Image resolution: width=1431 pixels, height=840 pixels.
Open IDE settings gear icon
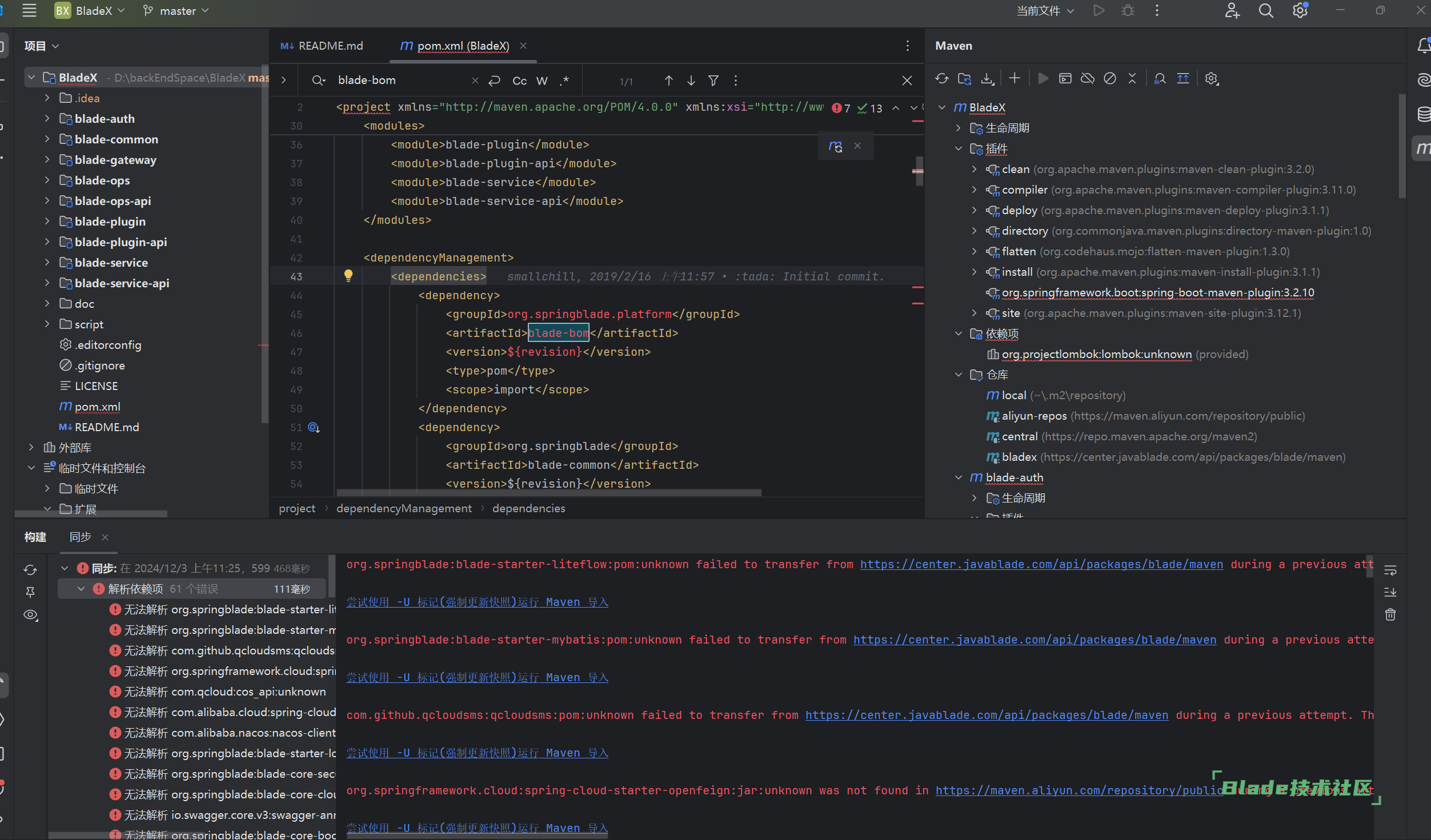(x=1300, y=10)
